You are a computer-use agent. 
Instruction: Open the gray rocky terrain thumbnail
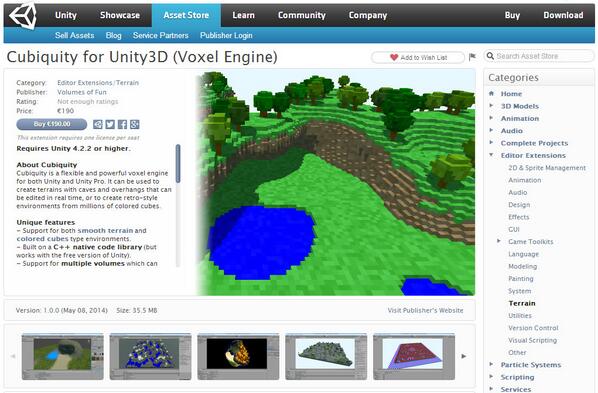pos(326,356)
